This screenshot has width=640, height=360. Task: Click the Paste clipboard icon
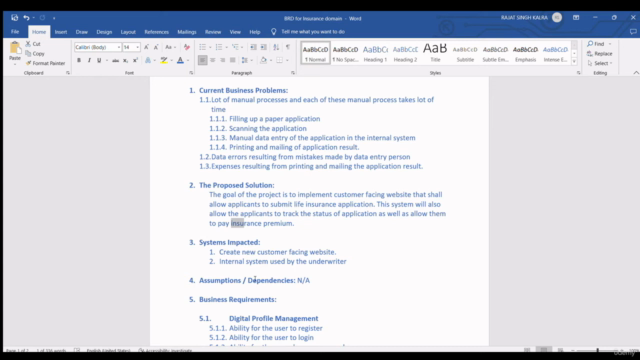tap(15, 48)
